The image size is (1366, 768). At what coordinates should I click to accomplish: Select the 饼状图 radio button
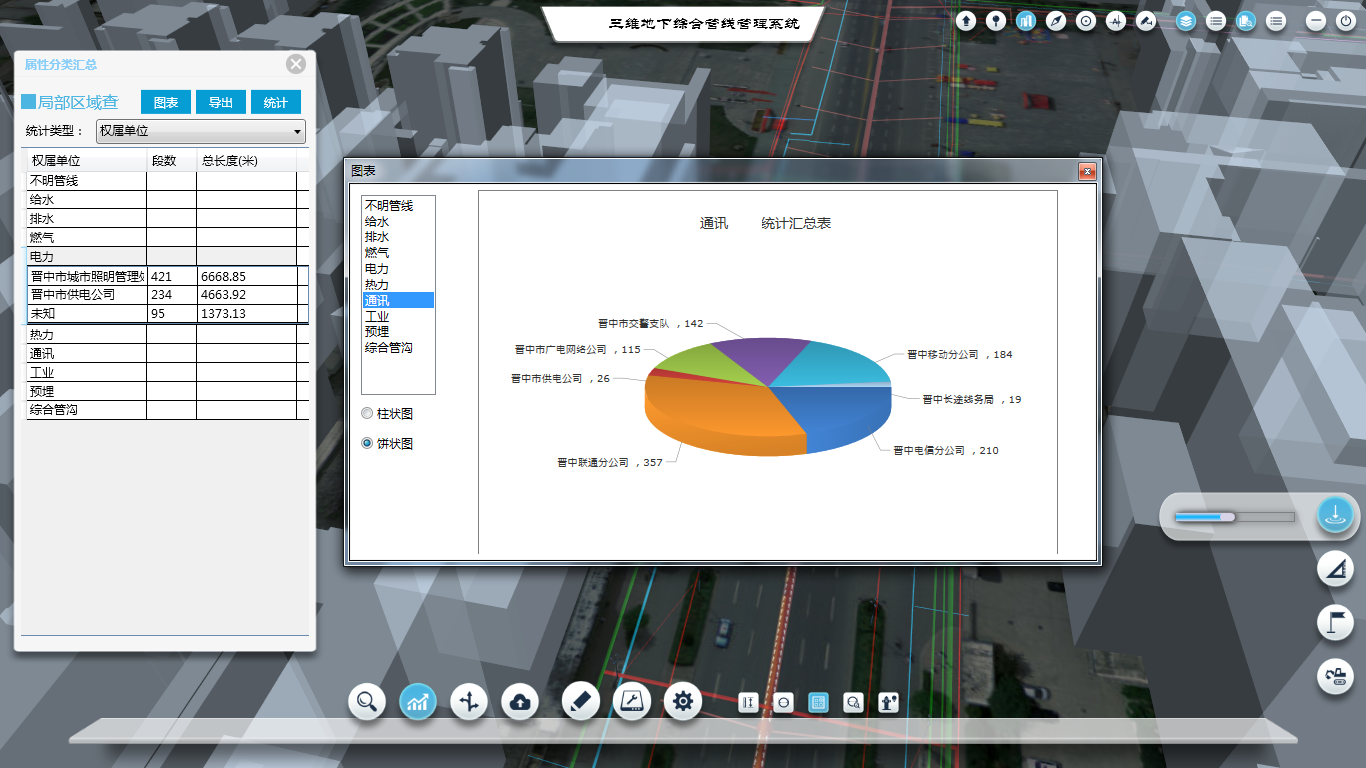pos(367,444)
